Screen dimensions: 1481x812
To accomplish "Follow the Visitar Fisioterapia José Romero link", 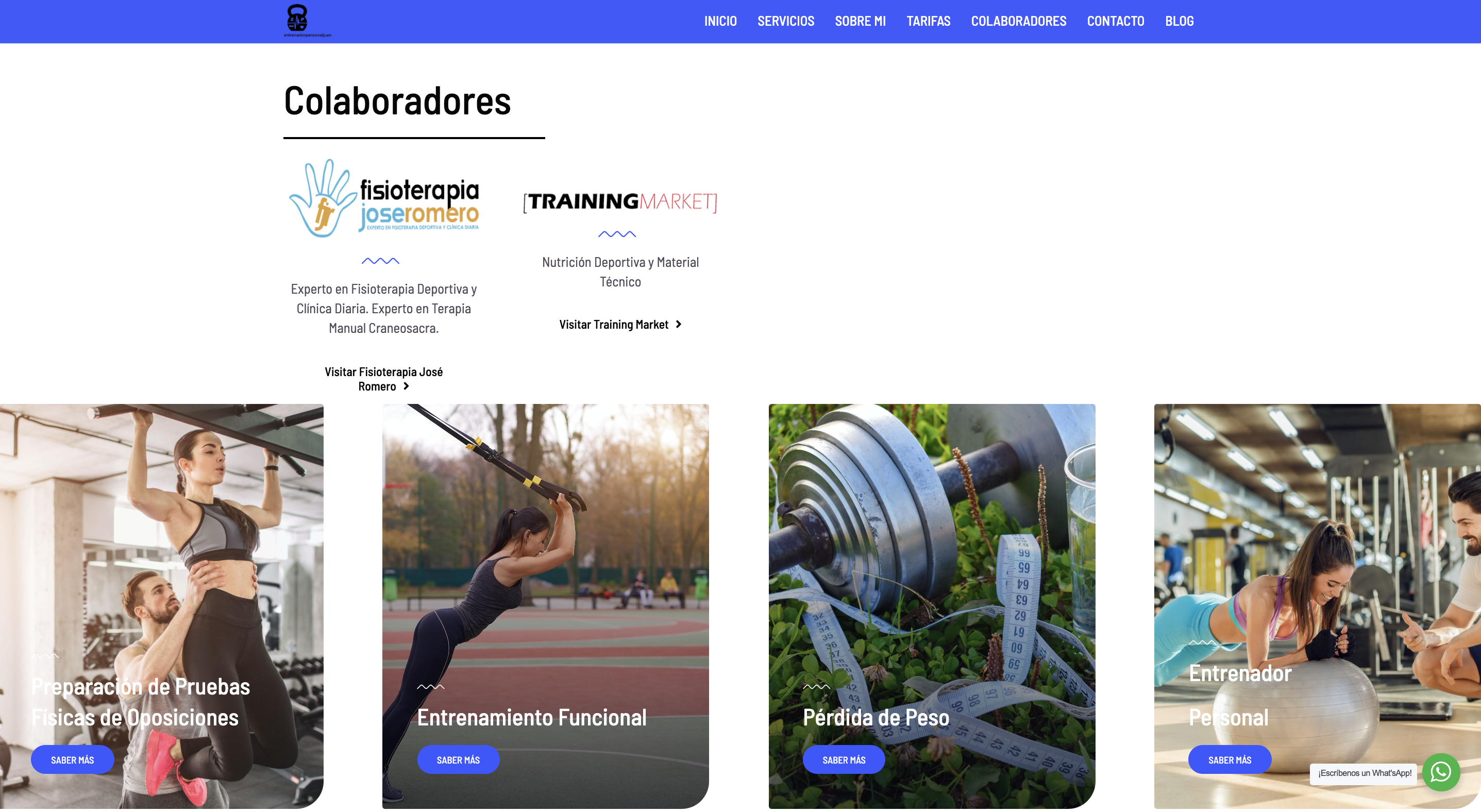I will [383, 379].
